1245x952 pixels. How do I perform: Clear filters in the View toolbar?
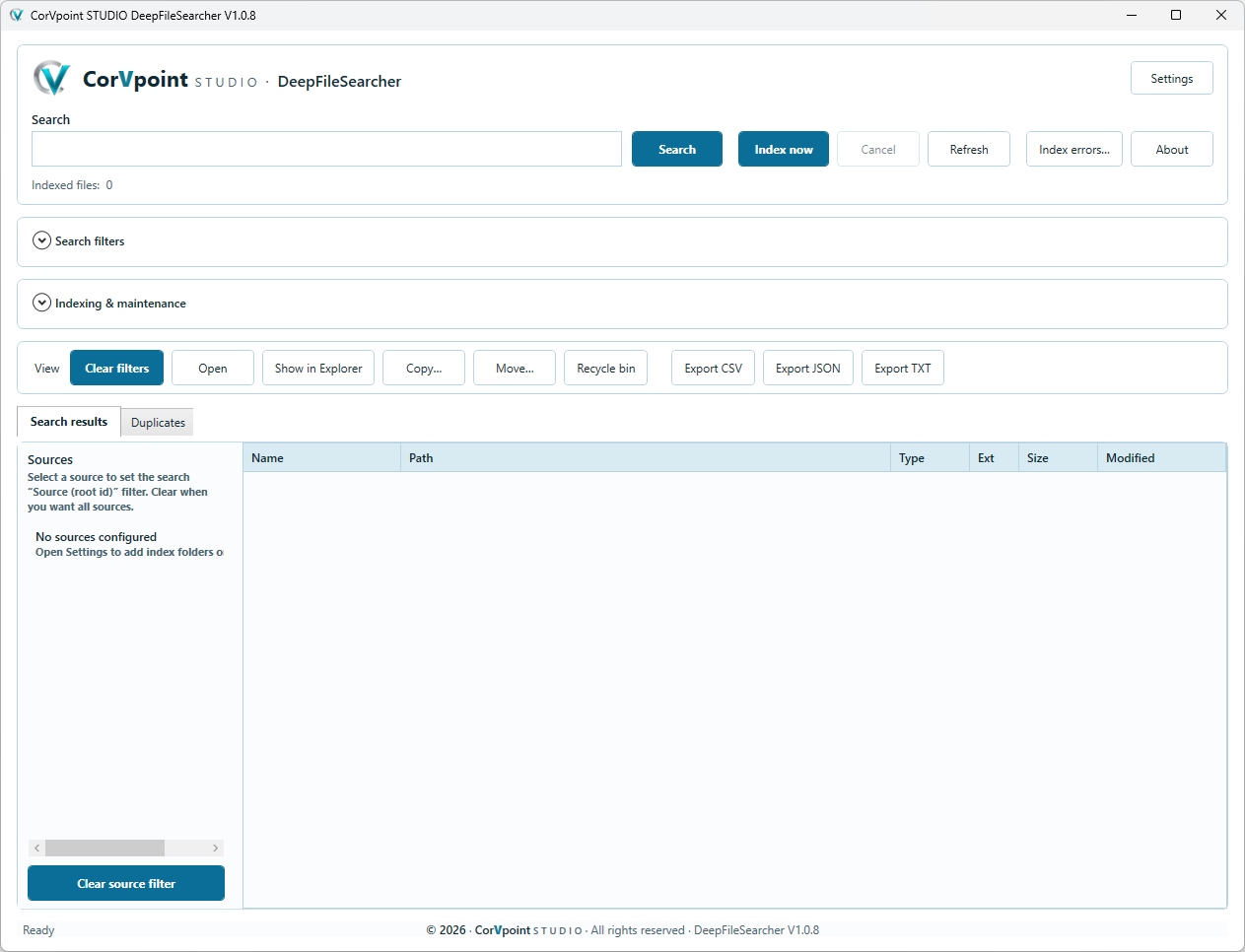tap(116, 368)
